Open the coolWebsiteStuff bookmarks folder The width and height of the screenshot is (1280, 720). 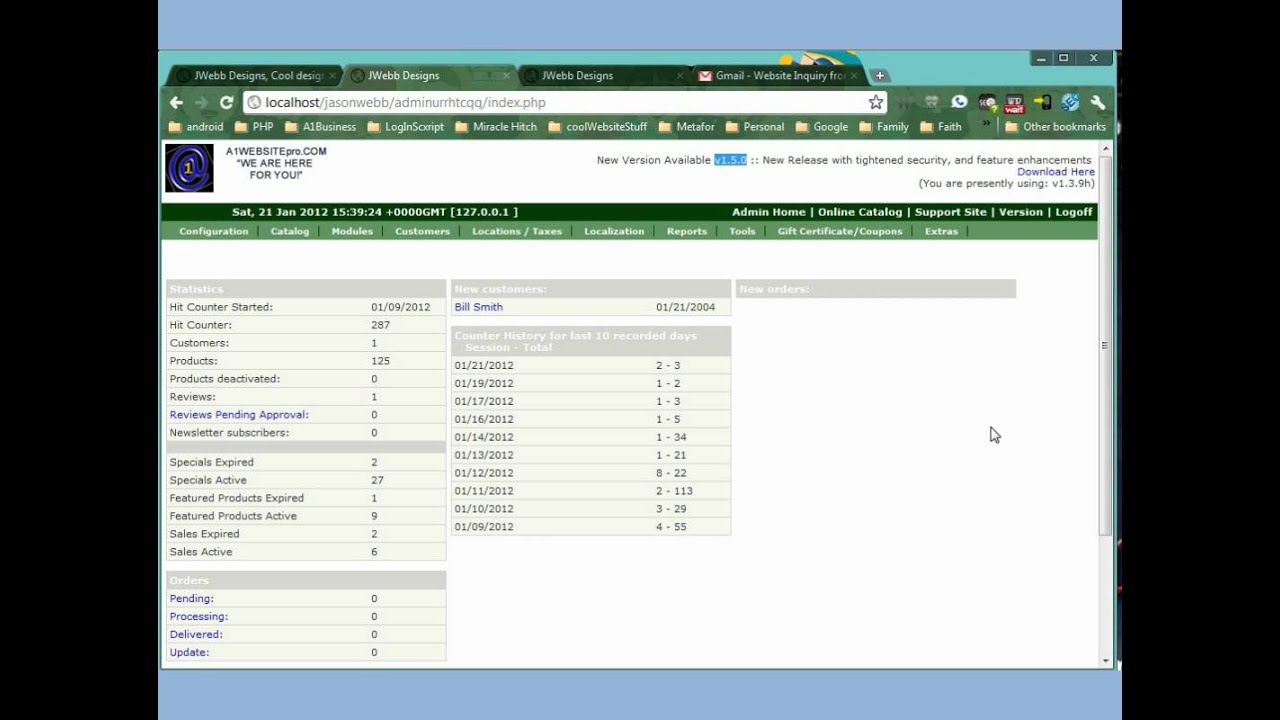(598, 127)
